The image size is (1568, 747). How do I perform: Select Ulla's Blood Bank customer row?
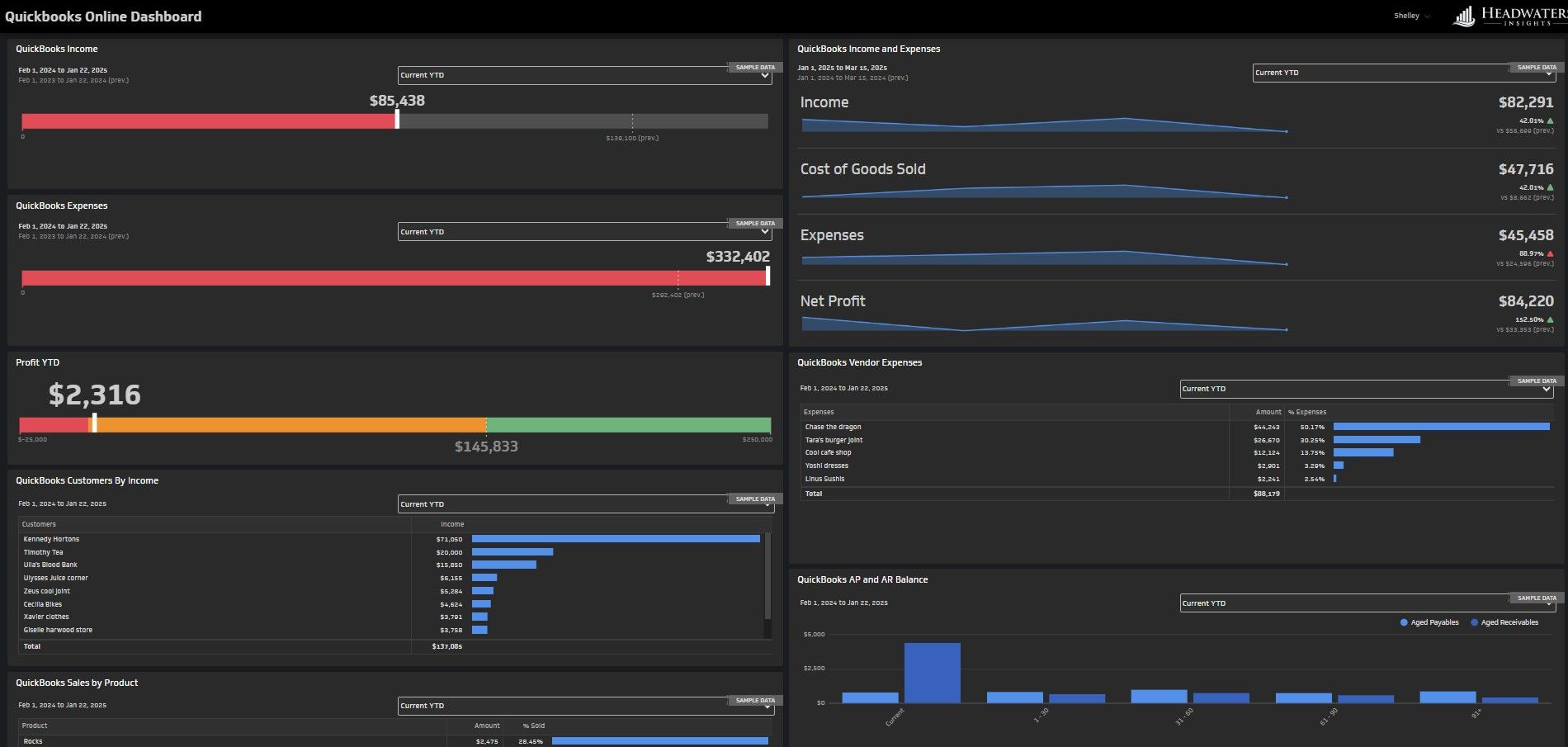point(391,565)
